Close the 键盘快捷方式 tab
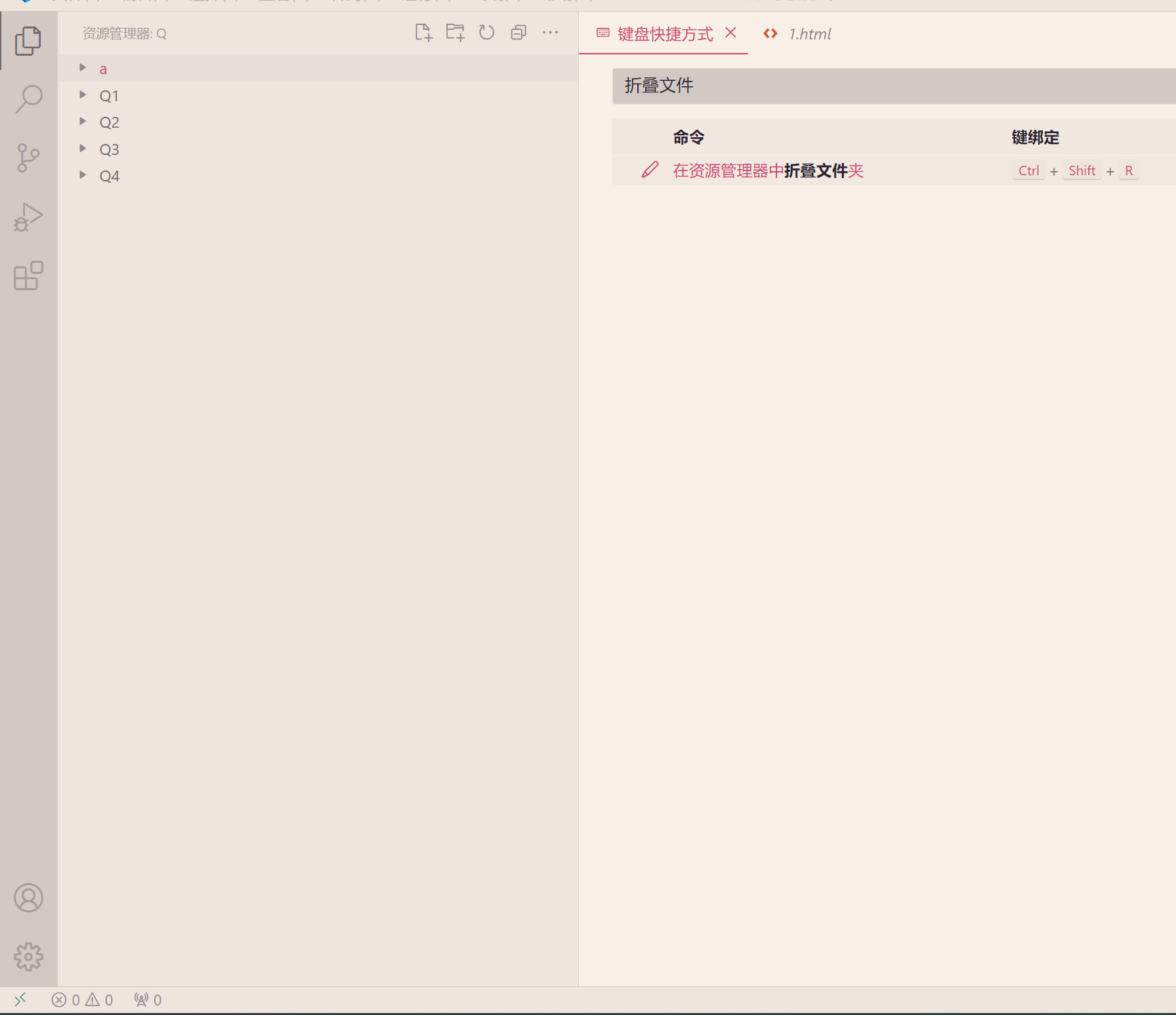The width and height of the screenshot is (1176, 1015). click(730, 32)
